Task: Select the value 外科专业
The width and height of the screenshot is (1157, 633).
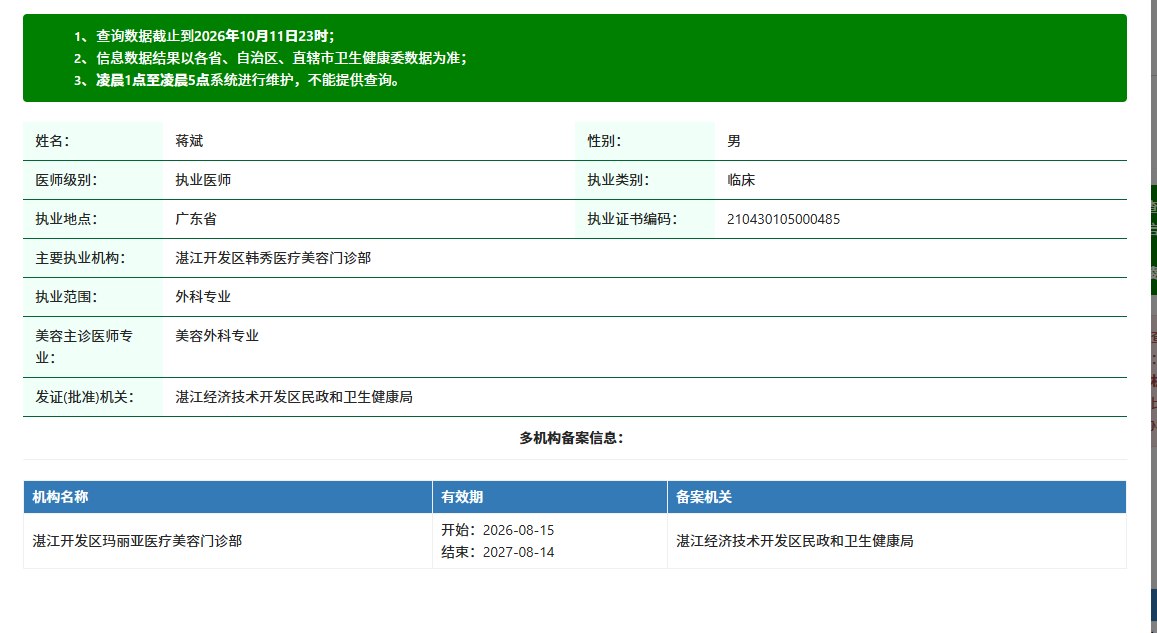Action: click(x=203, y=297)
